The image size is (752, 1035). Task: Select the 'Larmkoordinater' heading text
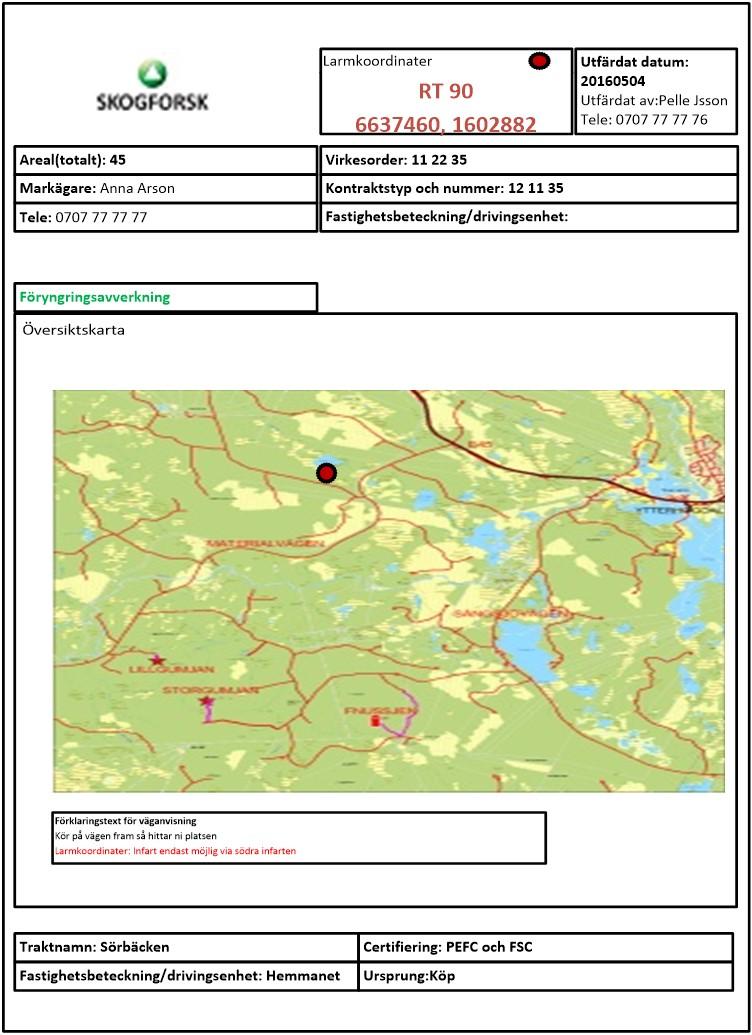378,61
